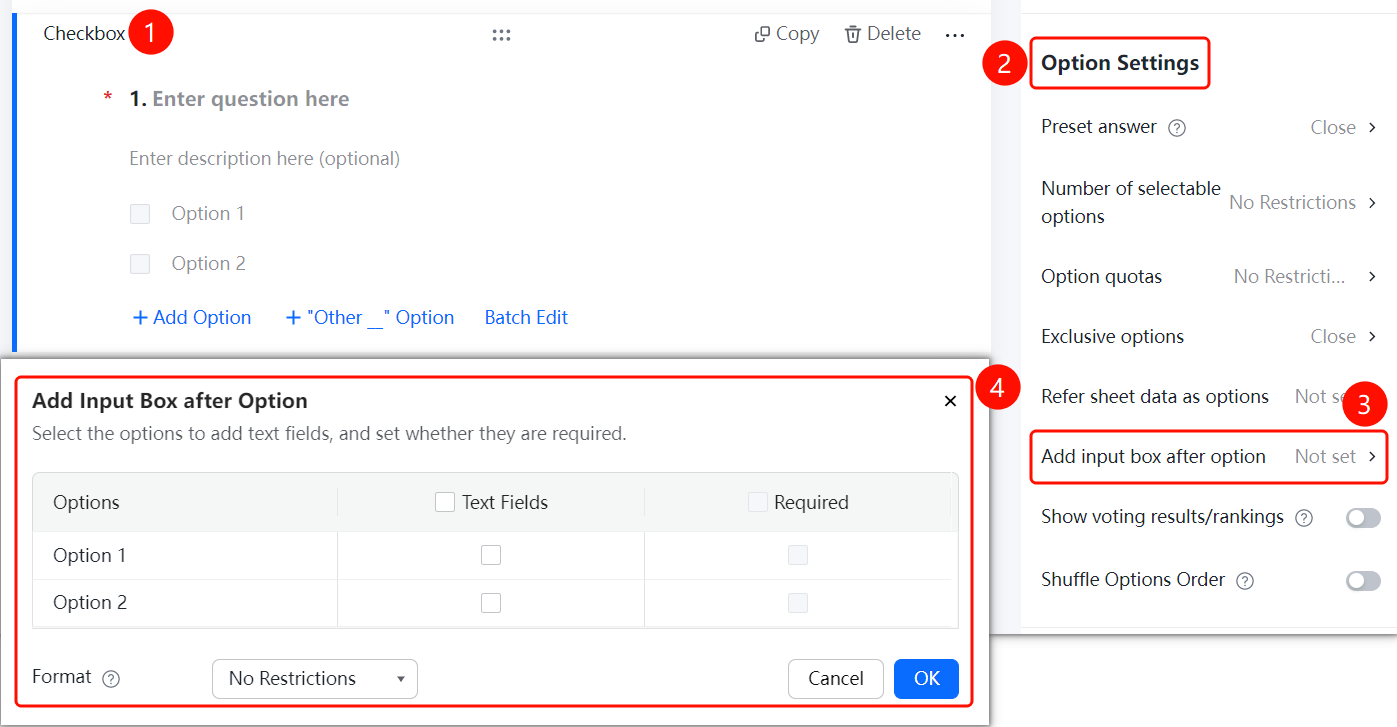Screen dimensions: 1397x727
Task: Click the Checkbox question type label
Action: (84, 34)
